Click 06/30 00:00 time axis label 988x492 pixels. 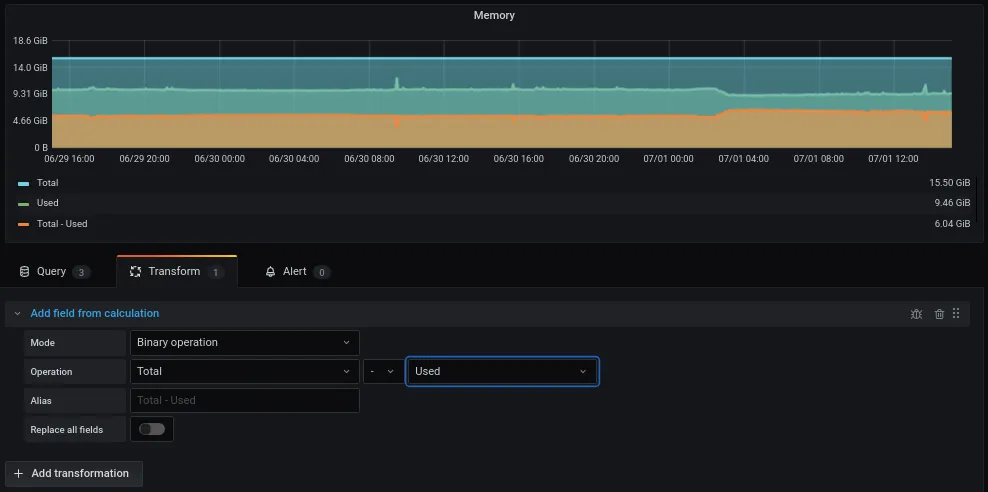point(219,159)
